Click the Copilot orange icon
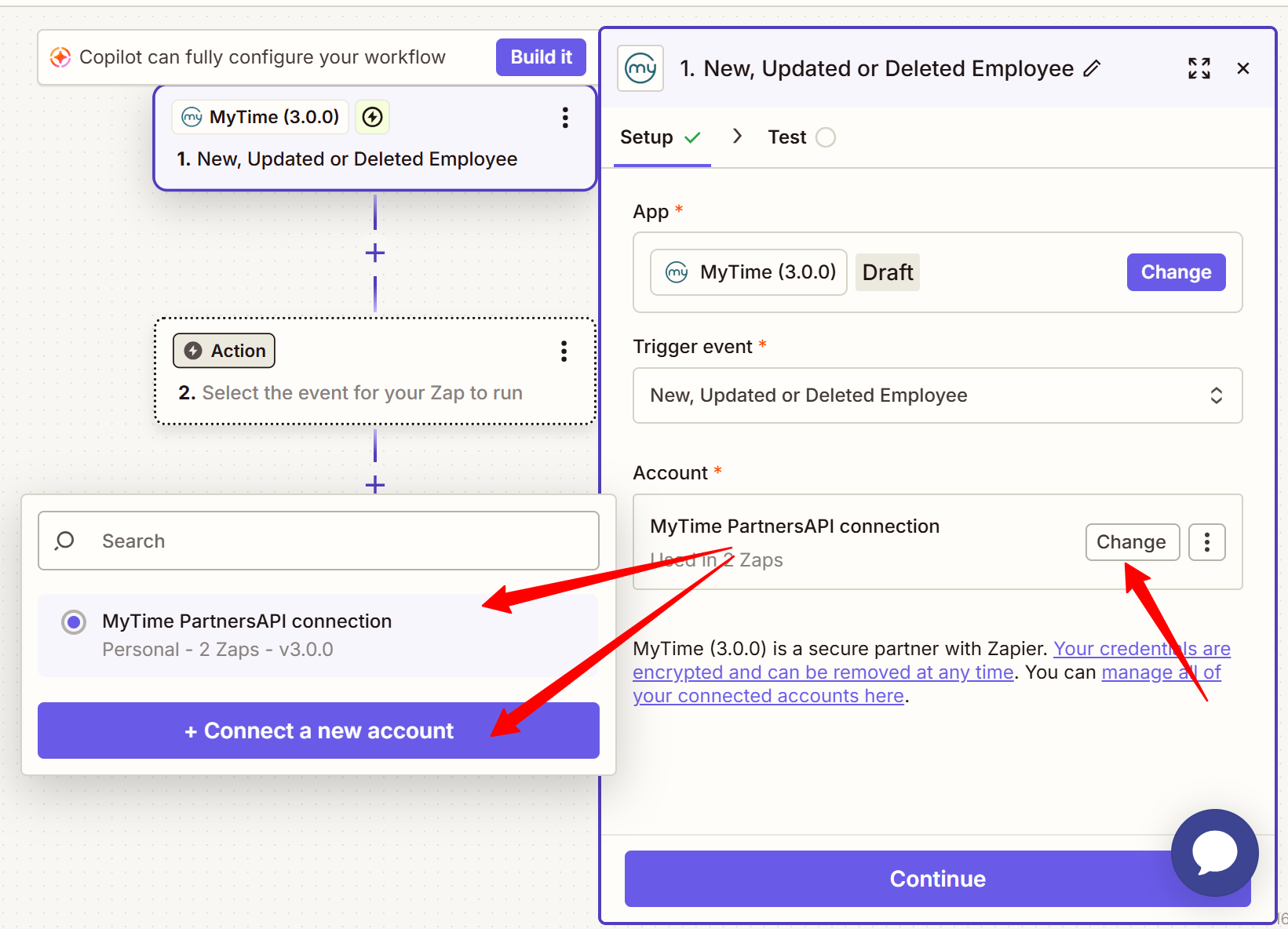Screen dimensions: 1288x929 (60, 57)
